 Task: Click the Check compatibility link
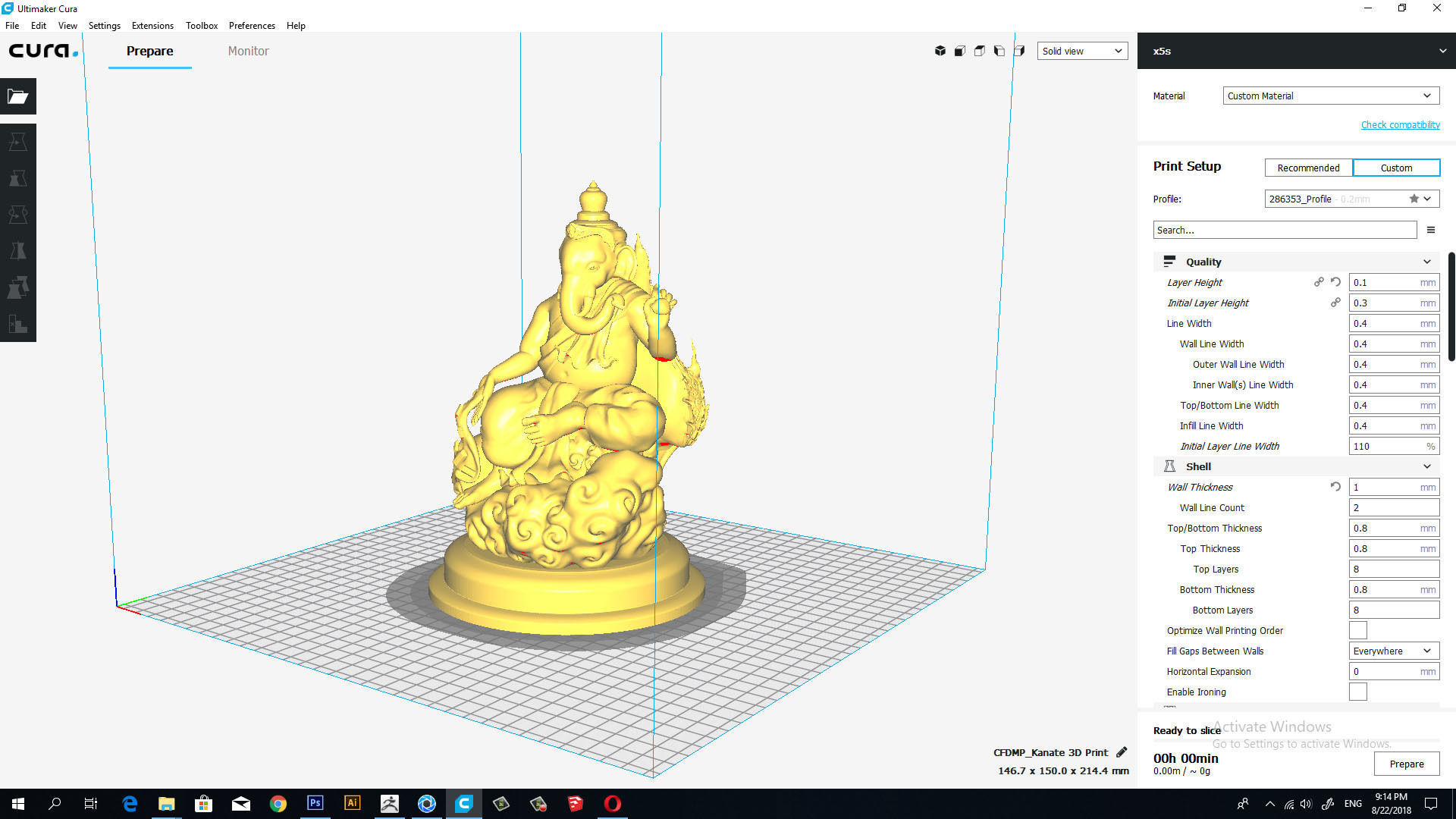[1400, 124]
